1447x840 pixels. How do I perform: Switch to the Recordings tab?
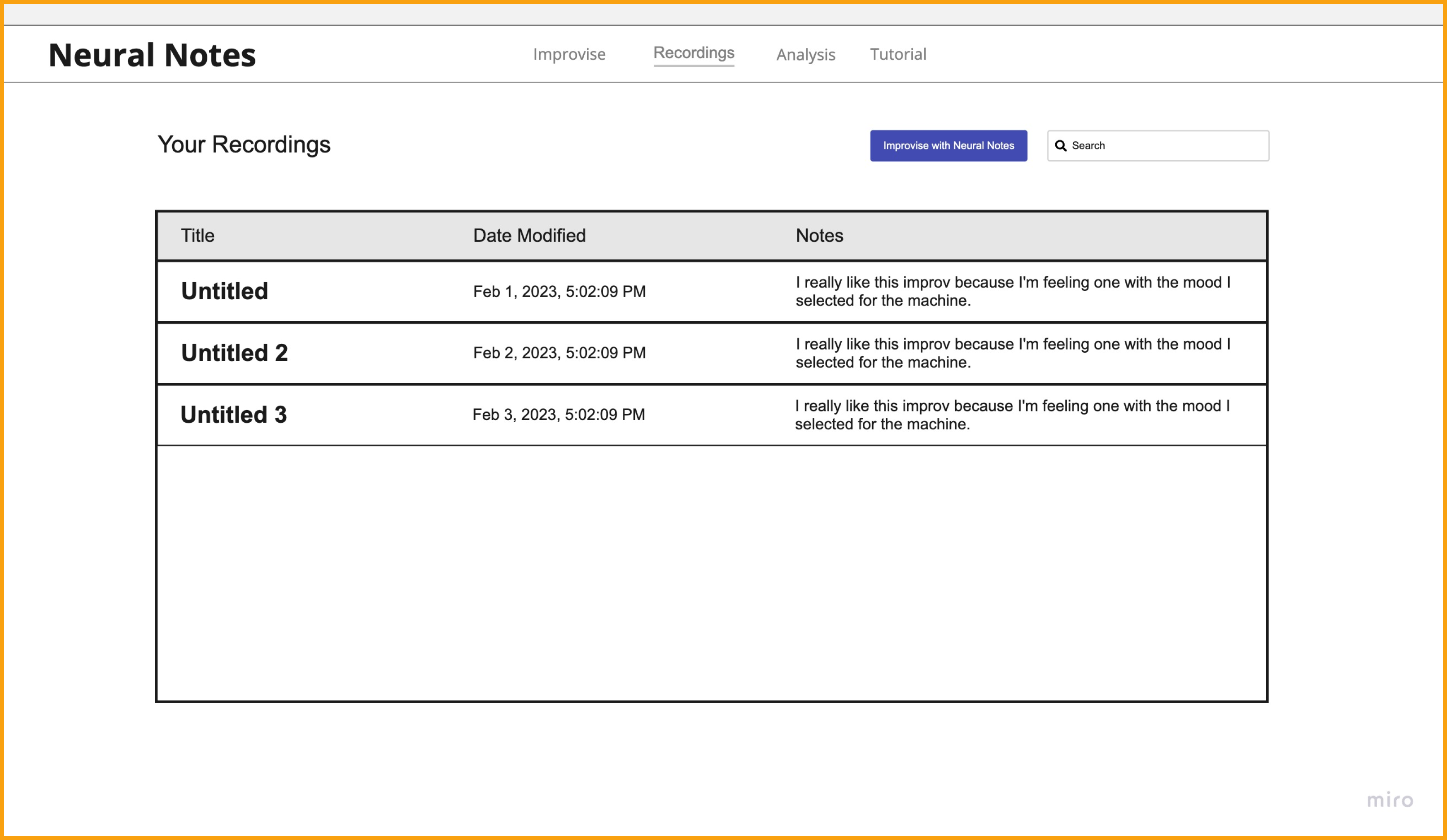point(693,53)
